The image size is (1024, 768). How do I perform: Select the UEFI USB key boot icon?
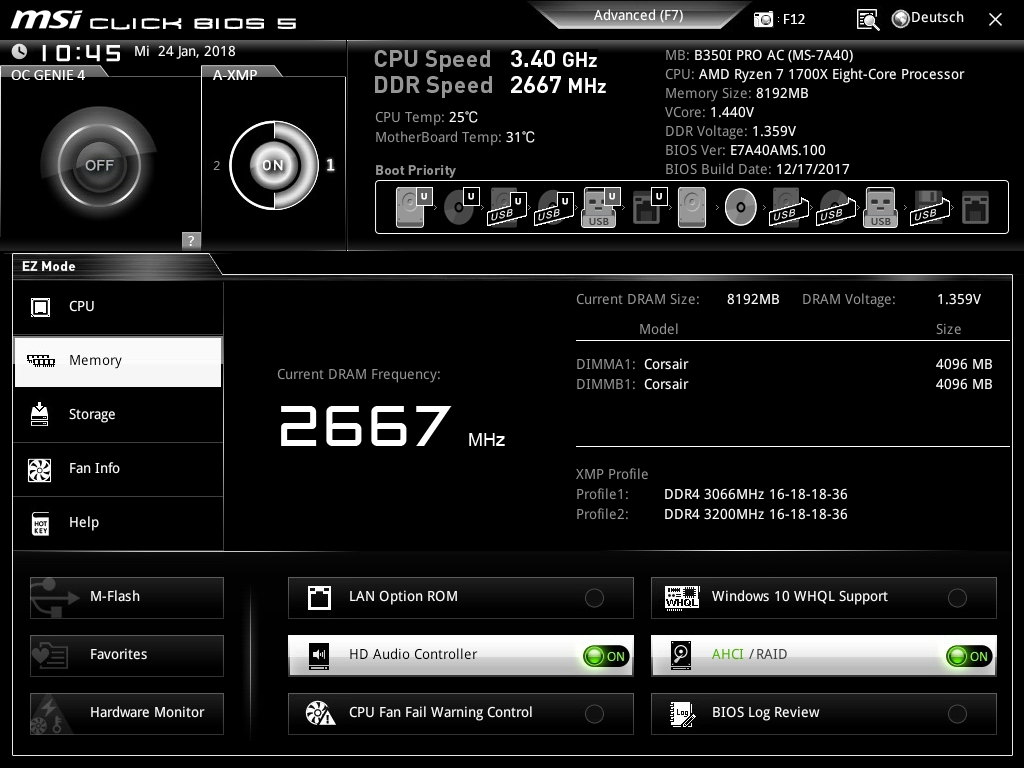coord(601,207)
